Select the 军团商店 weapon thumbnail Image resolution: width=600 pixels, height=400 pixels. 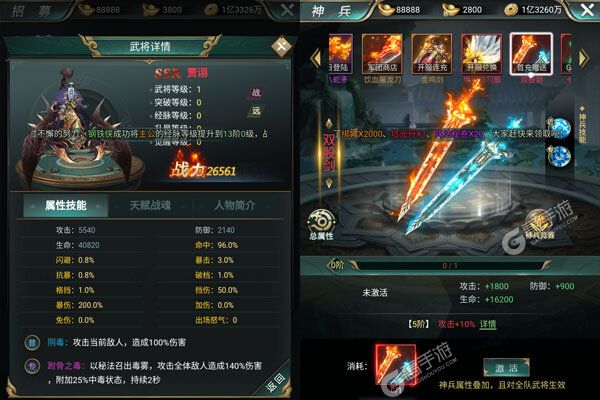point(382,54)
